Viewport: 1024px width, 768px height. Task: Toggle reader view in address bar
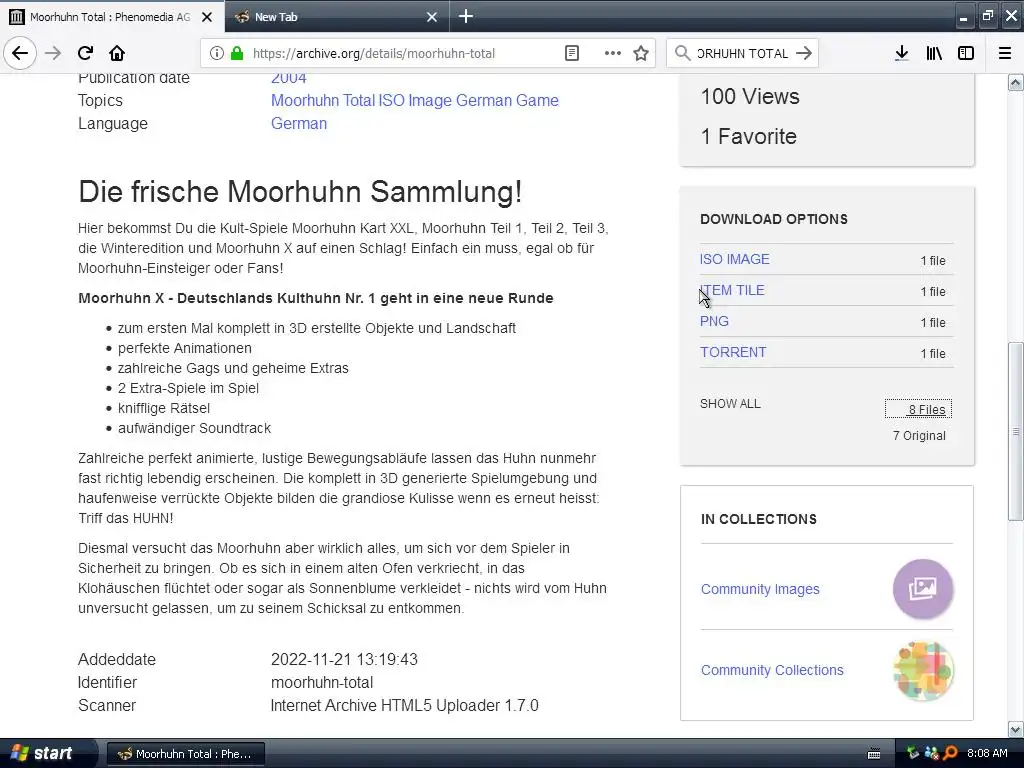pos(571,54)
